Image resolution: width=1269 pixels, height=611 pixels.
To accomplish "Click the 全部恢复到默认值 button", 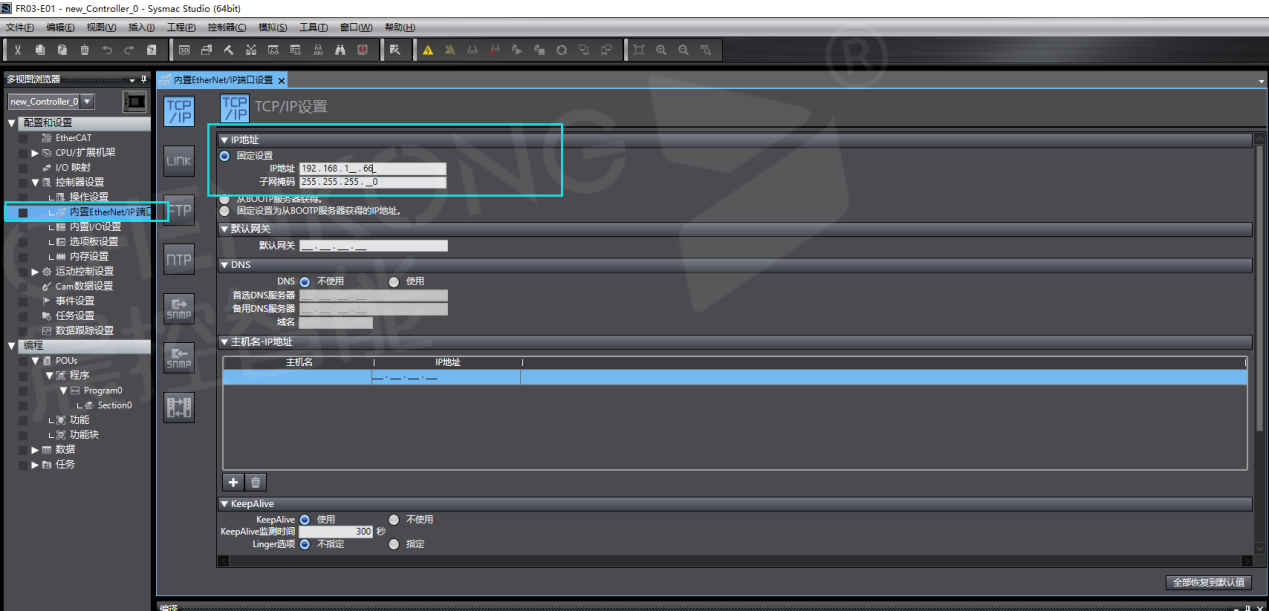I will point(1208,582).
